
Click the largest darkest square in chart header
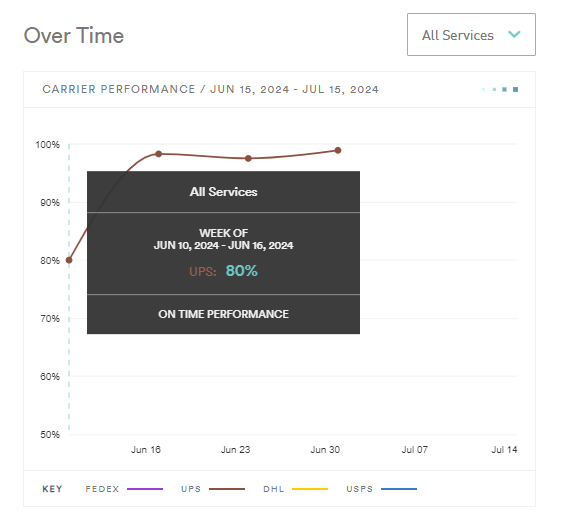pos(516,89)
